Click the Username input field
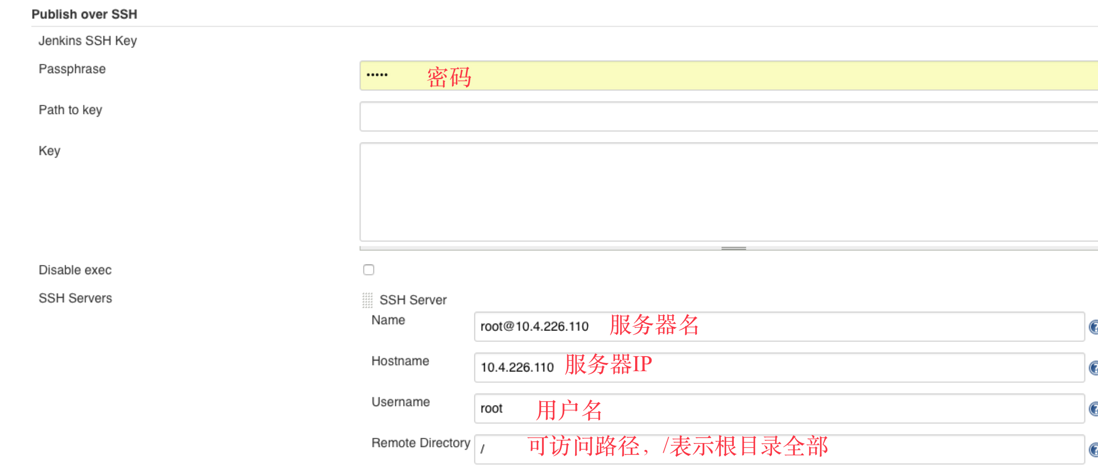The height and width of the screenshot is (474, 1098). [x=779, y=408]
